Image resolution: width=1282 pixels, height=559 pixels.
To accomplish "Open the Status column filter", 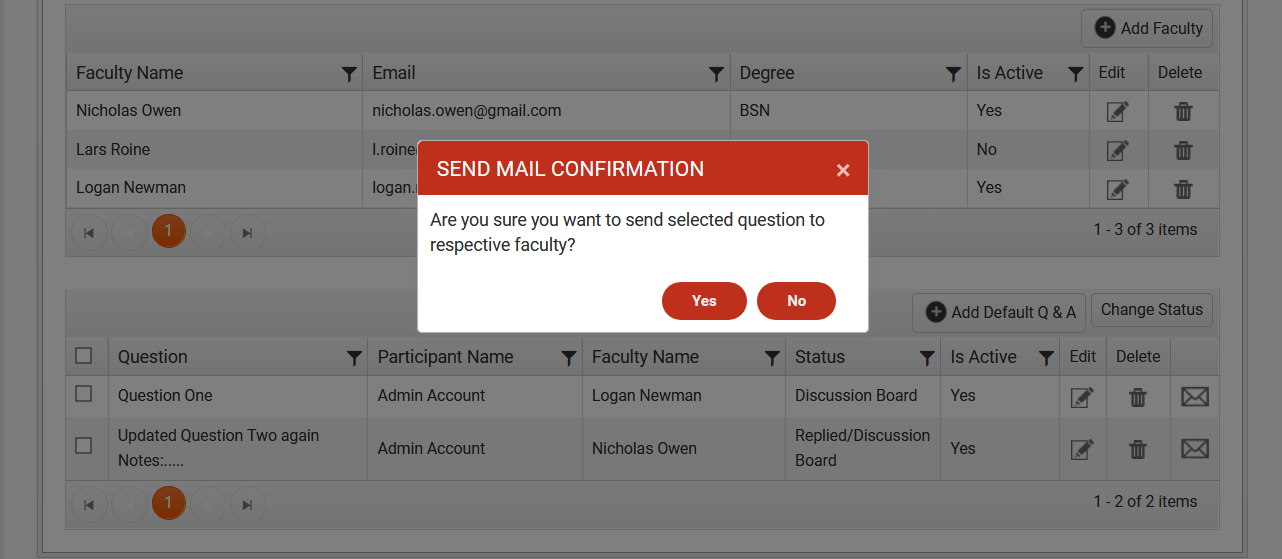I will tap(927, 358).
